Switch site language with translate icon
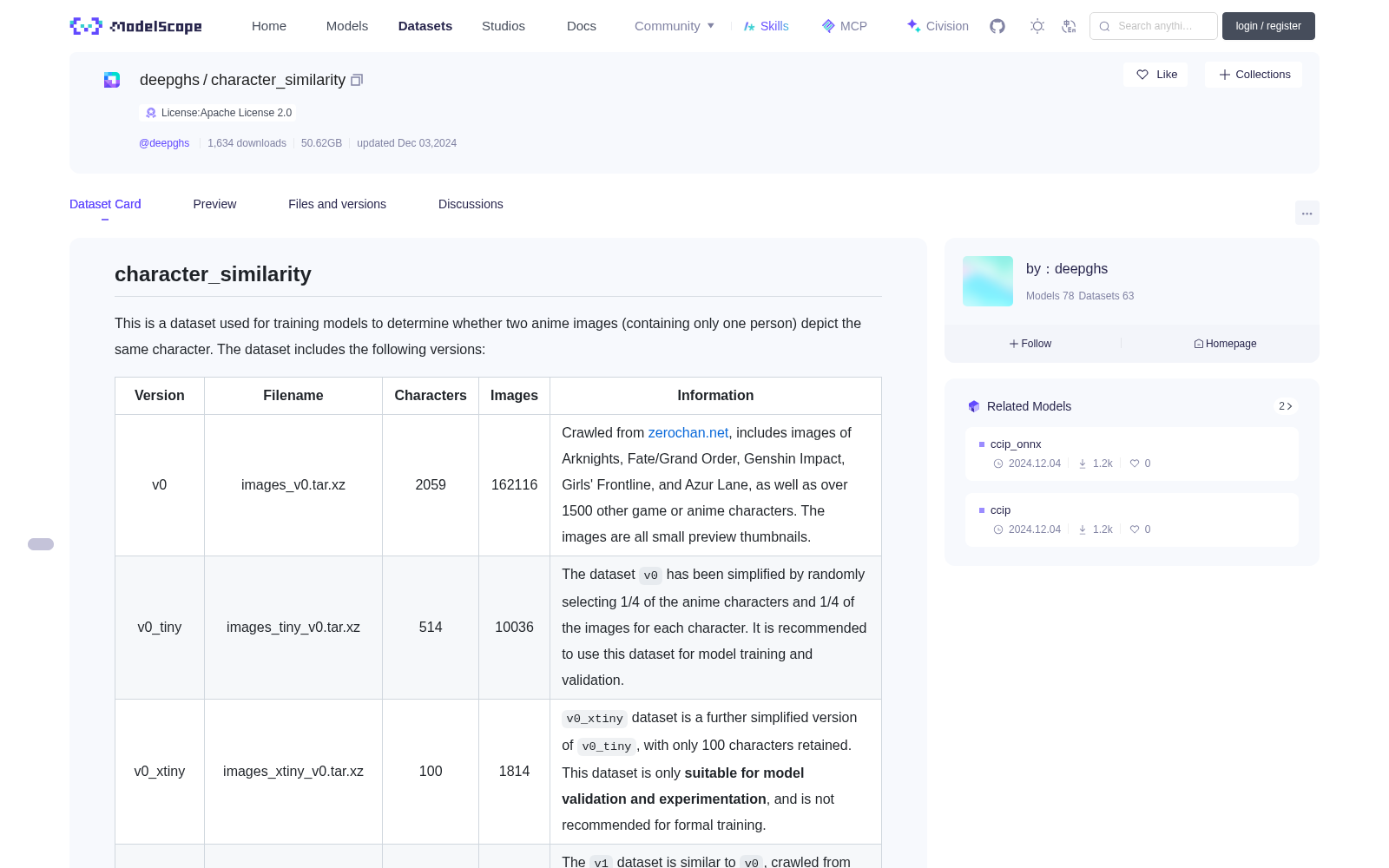Screen dimensions: 1389x868 [x=1069, y=26]
